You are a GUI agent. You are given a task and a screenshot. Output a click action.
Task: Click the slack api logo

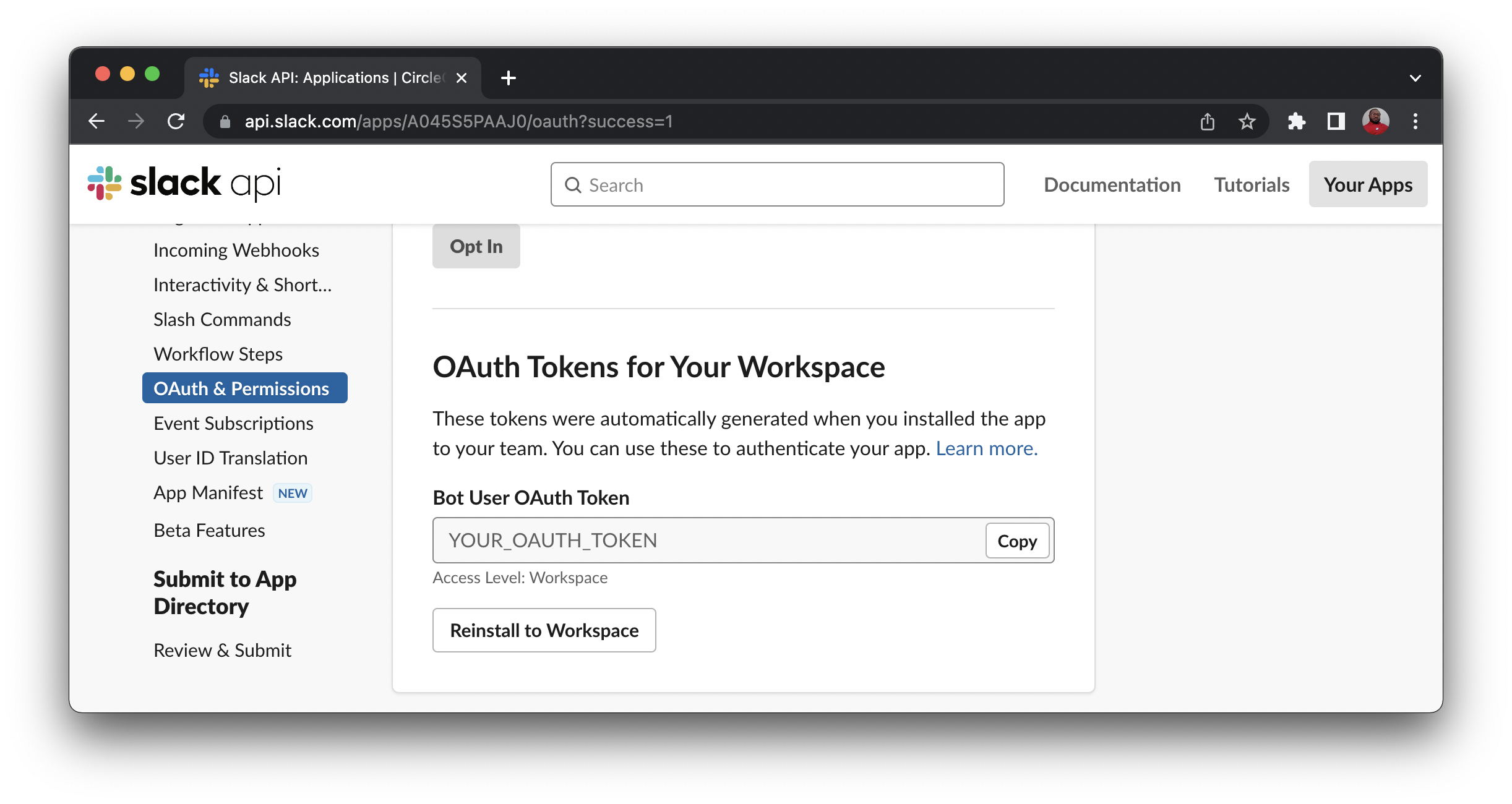point(184,184)
